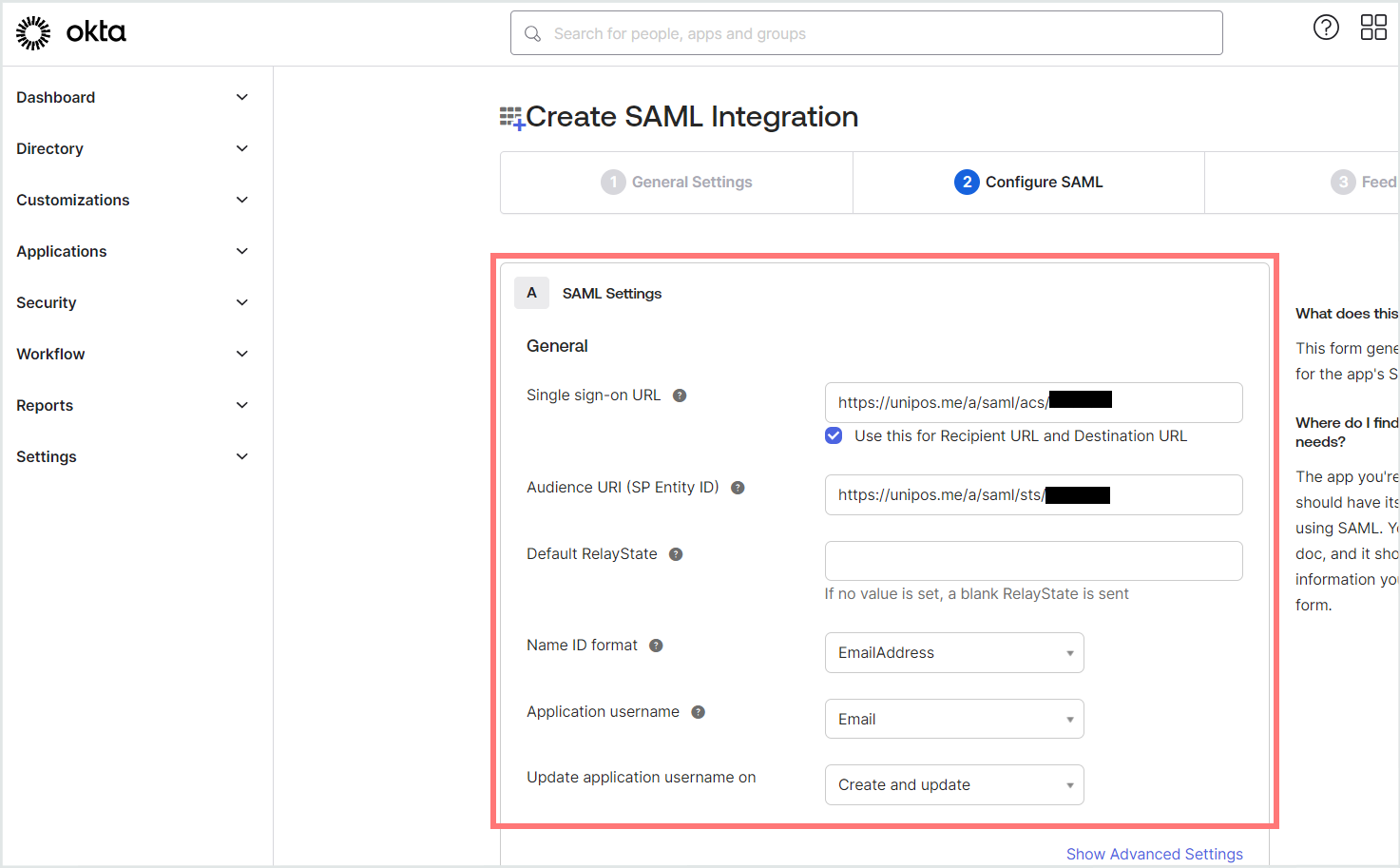Image resolution: width=1400 pixels, height=868 pixels.
Task: Expand the Security menu
Action: (x=132, y=302)
